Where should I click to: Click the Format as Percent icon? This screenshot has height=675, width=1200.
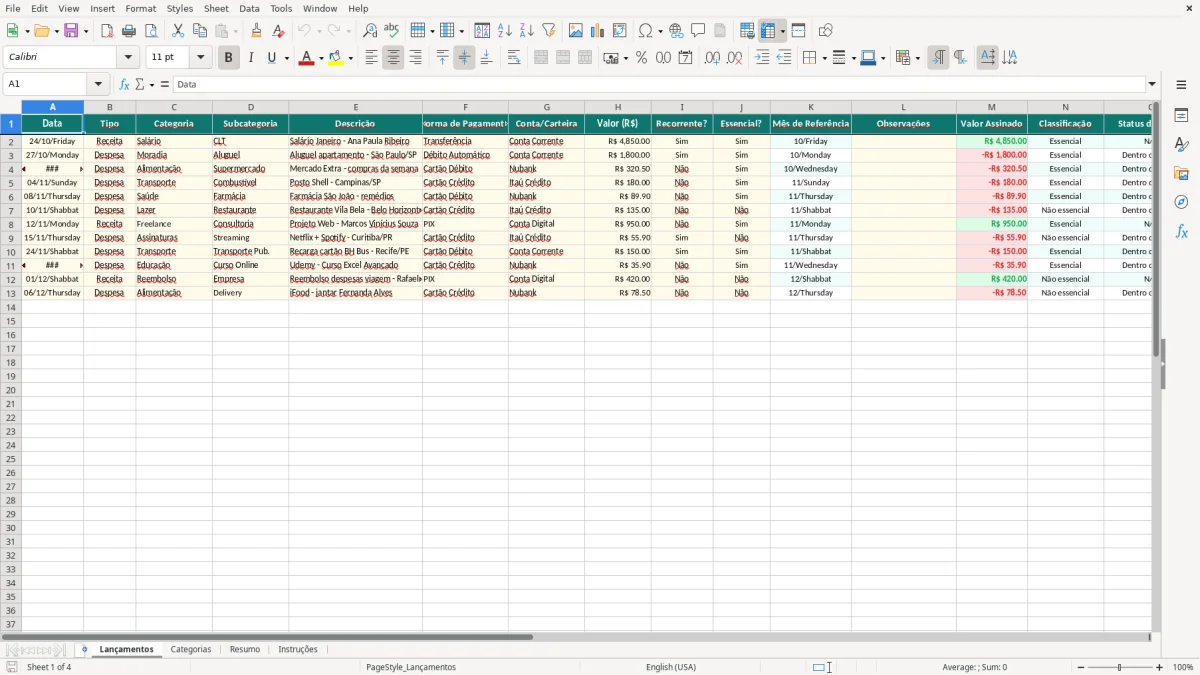(641, 58)
